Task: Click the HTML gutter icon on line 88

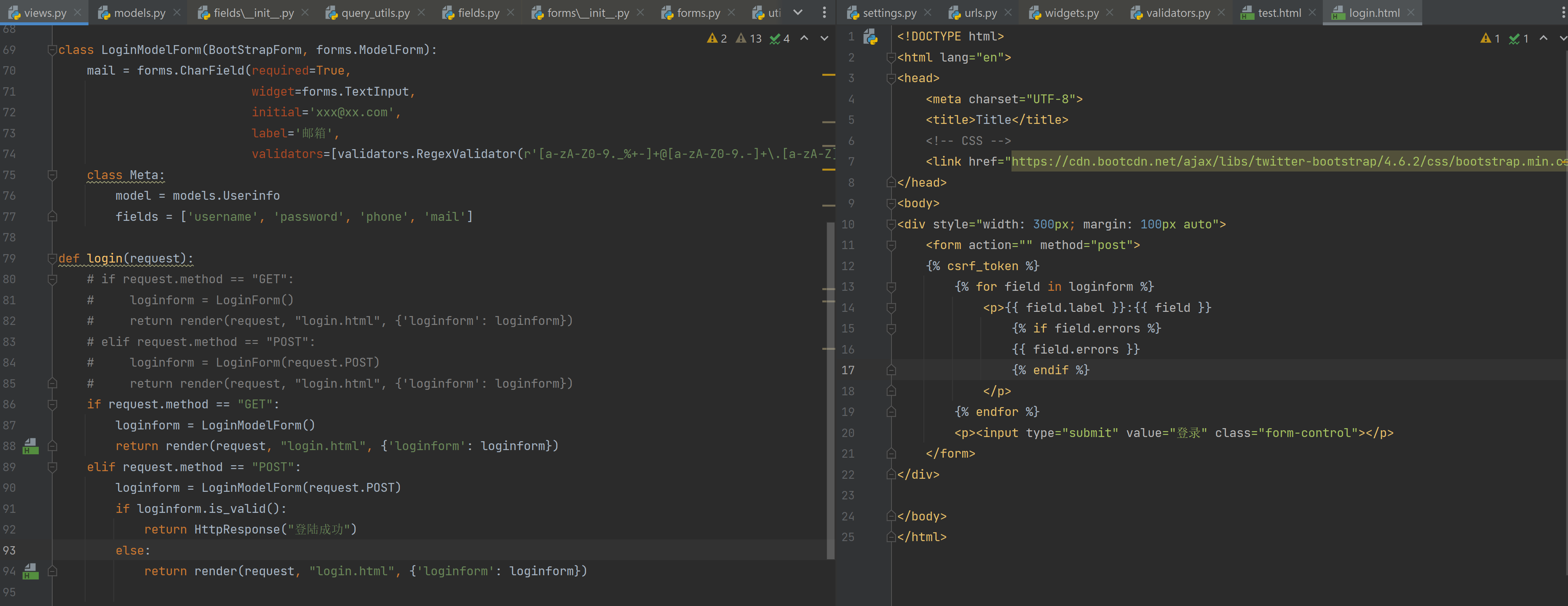Action: pos(30,446)
